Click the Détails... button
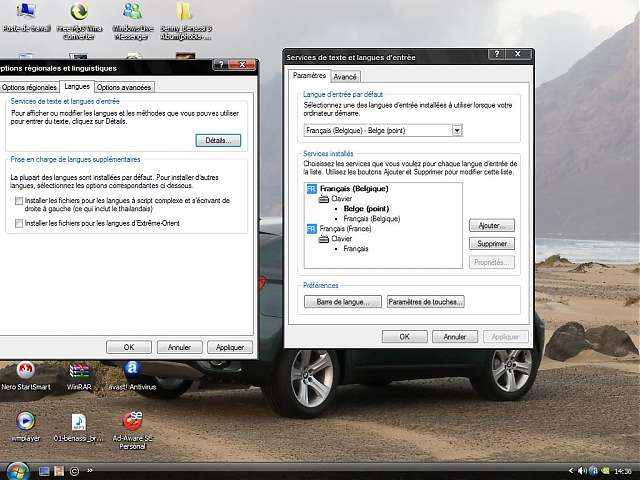Image resolution: width=640 pixels, height=480 pixels. coord(218,141)
